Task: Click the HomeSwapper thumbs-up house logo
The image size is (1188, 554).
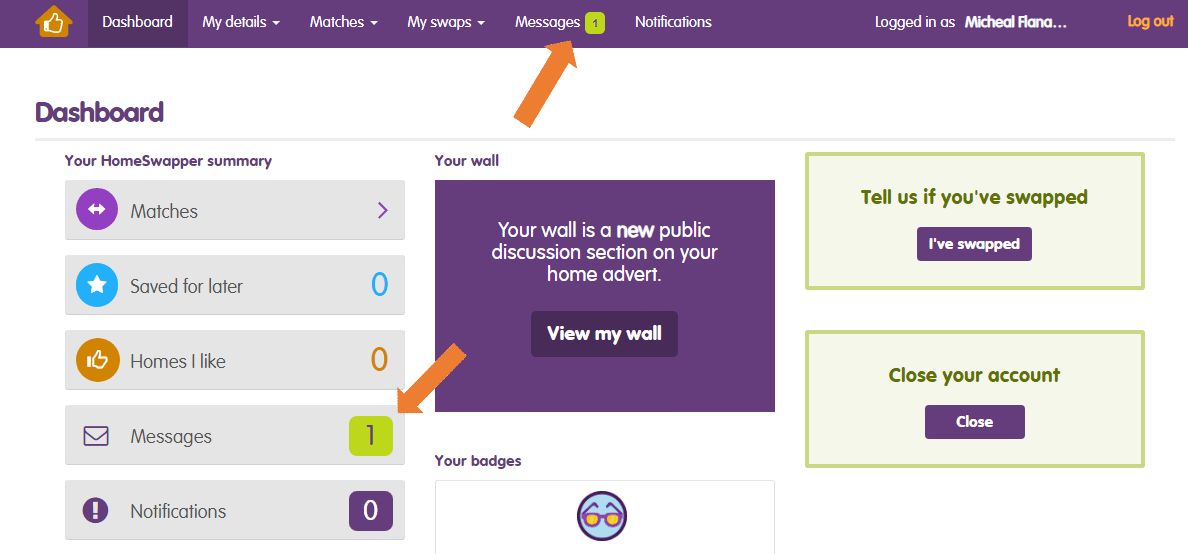Action: click(x=54, y=22)
